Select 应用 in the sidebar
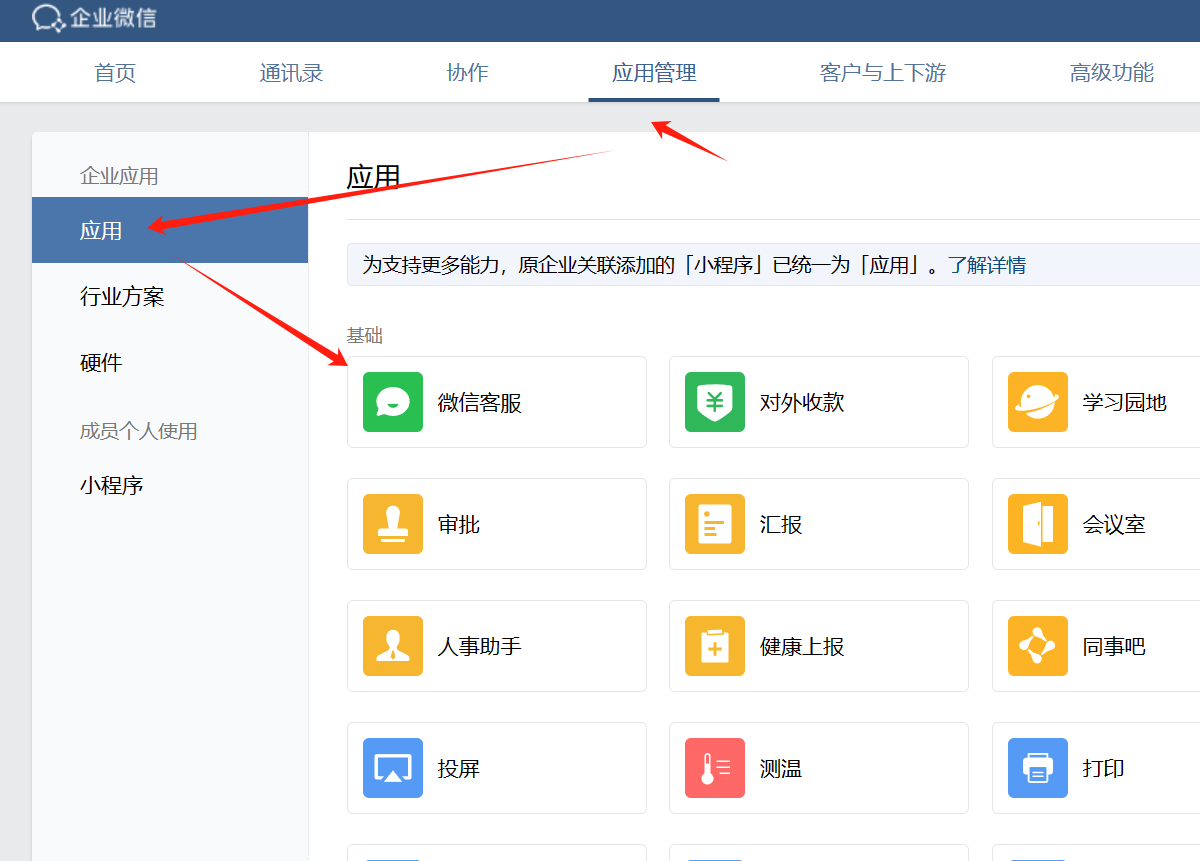The image size is (1200, 861). [170, 230]
